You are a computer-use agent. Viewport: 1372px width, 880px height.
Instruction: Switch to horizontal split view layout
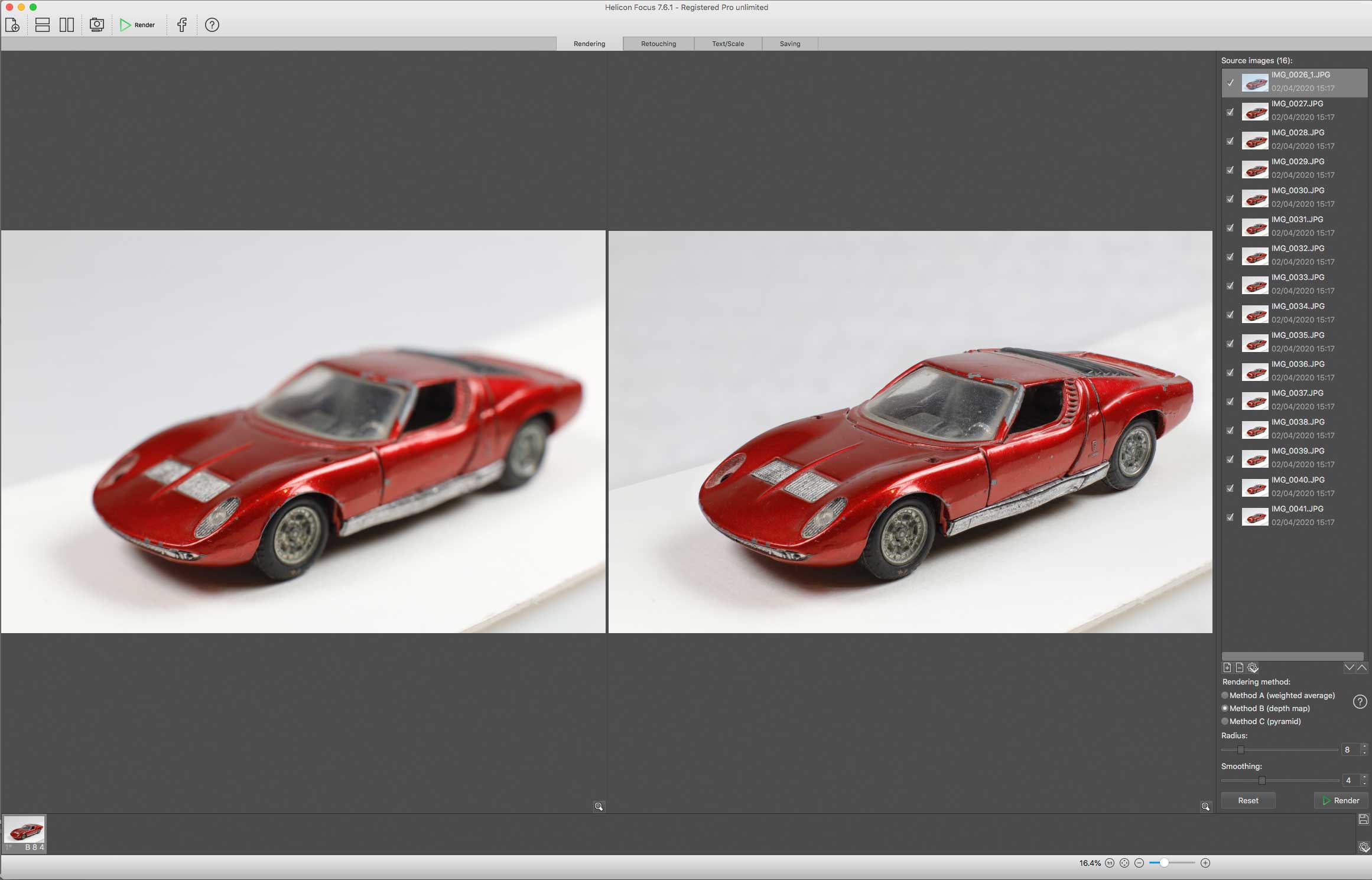coord(43,25)
